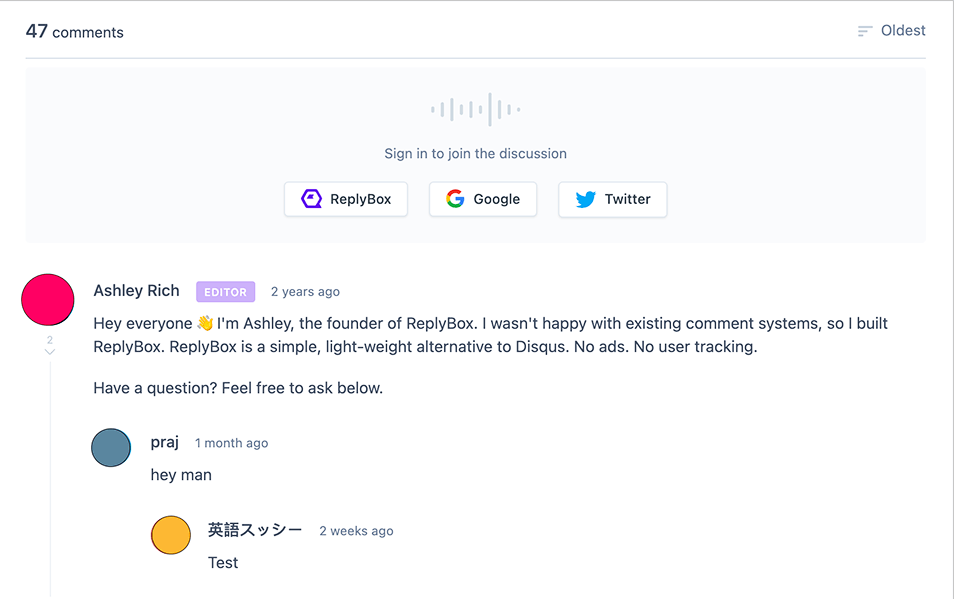Click the orange avatar of 英語スッシー
Viewport: 954px width, 599px height.
click(x=171, y=535)
